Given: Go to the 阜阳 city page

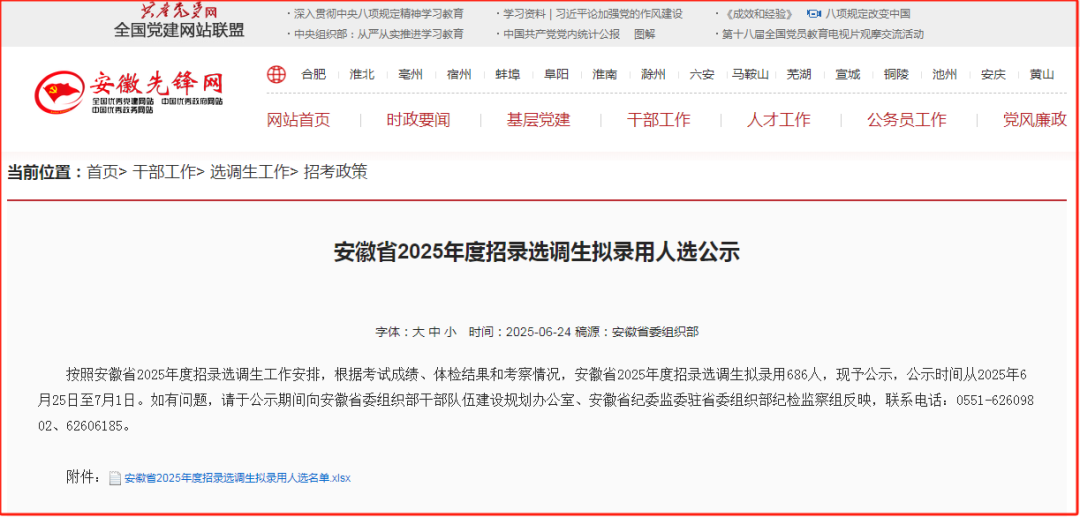Looking at the screenshot, I should point(556,74).
